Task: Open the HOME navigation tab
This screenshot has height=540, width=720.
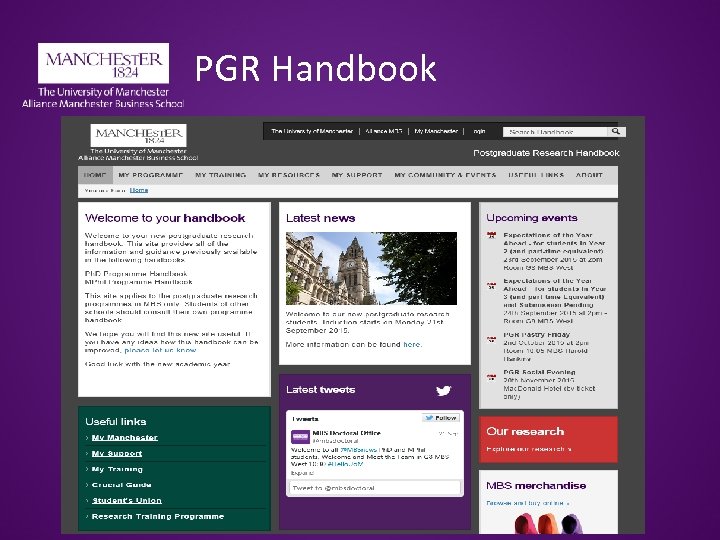Action: tap(95, 175)
